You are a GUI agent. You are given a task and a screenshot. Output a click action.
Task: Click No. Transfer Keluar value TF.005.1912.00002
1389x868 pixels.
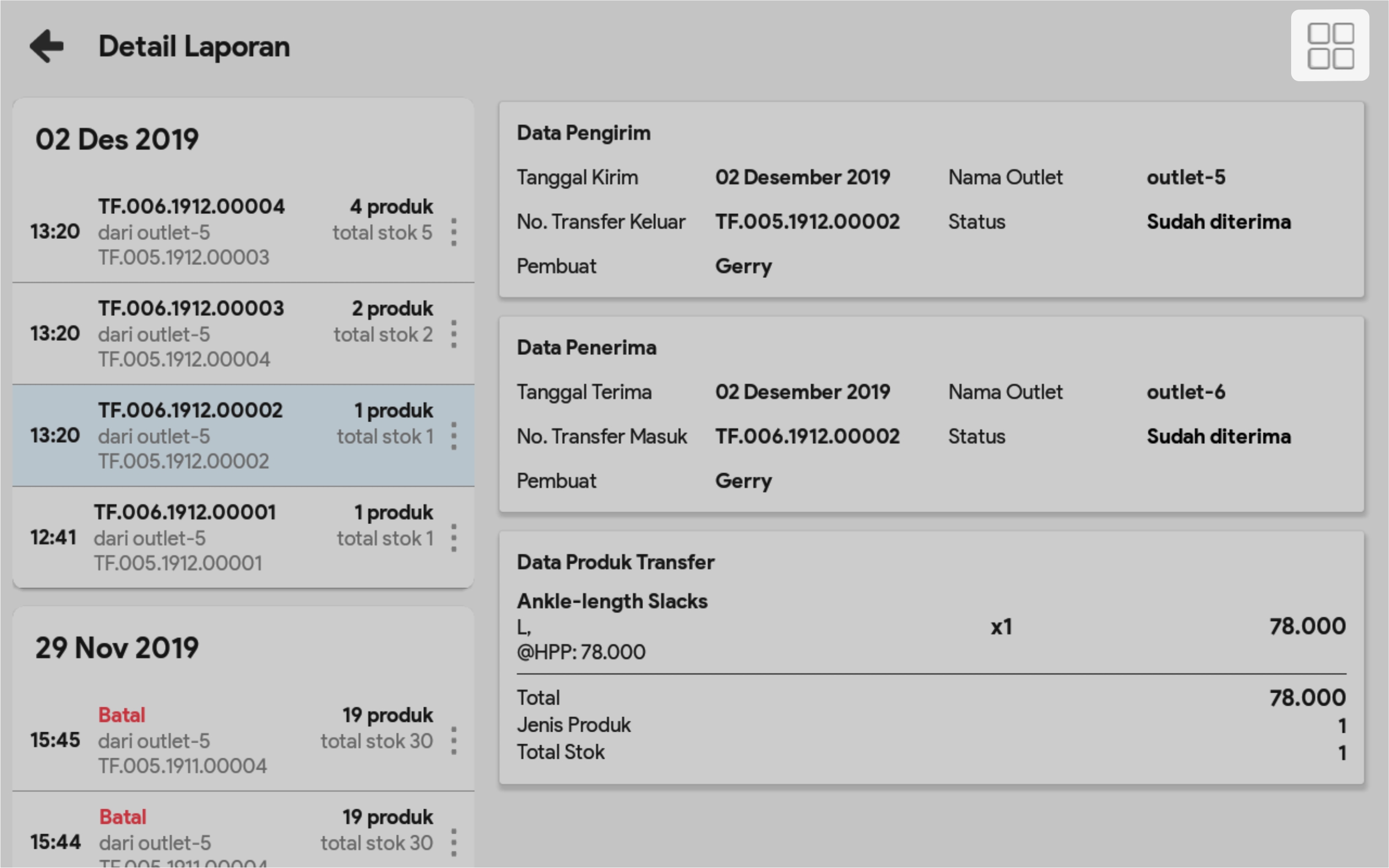[x=807, y=222]
